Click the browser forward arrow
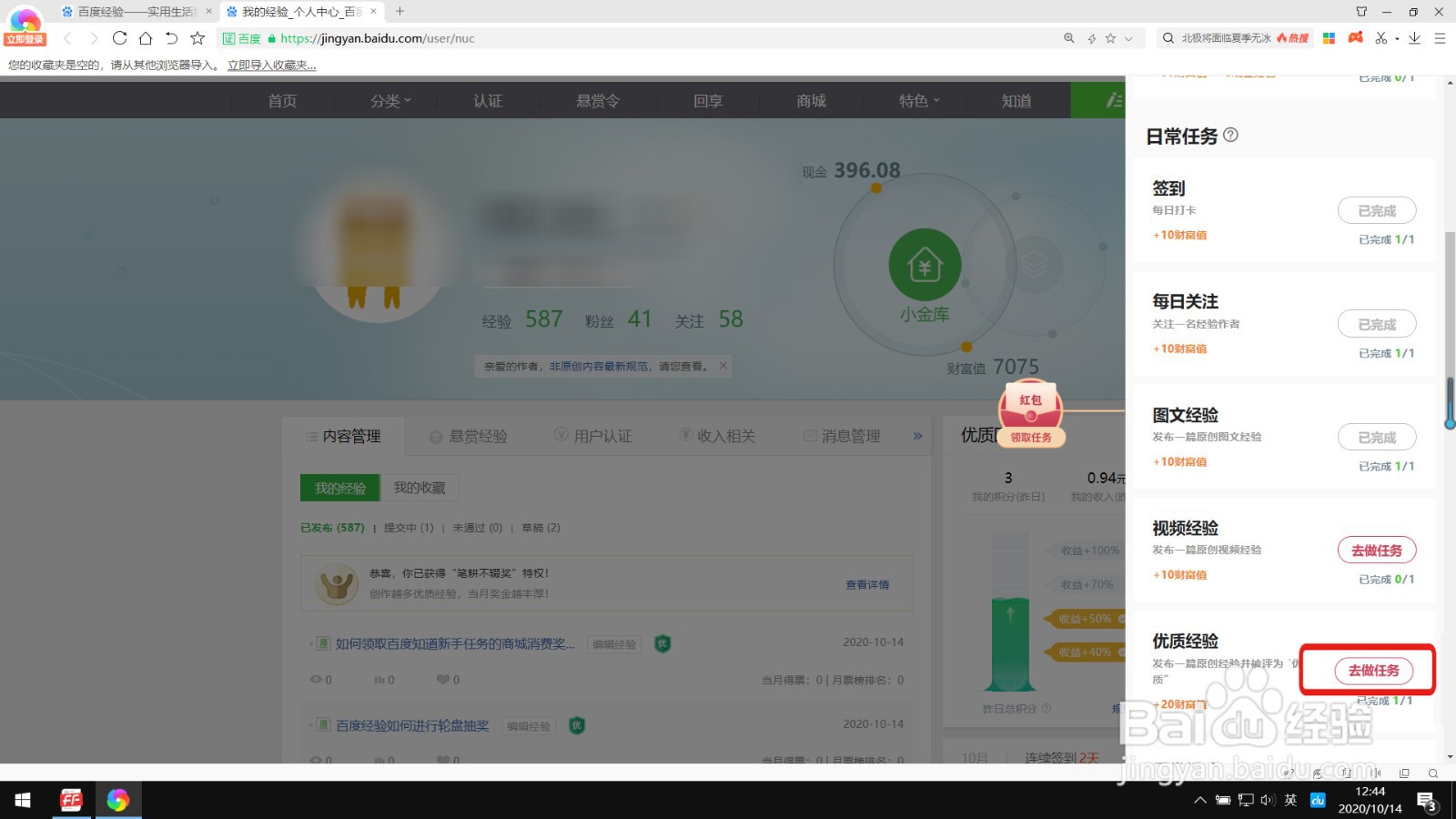 [93, 38]
